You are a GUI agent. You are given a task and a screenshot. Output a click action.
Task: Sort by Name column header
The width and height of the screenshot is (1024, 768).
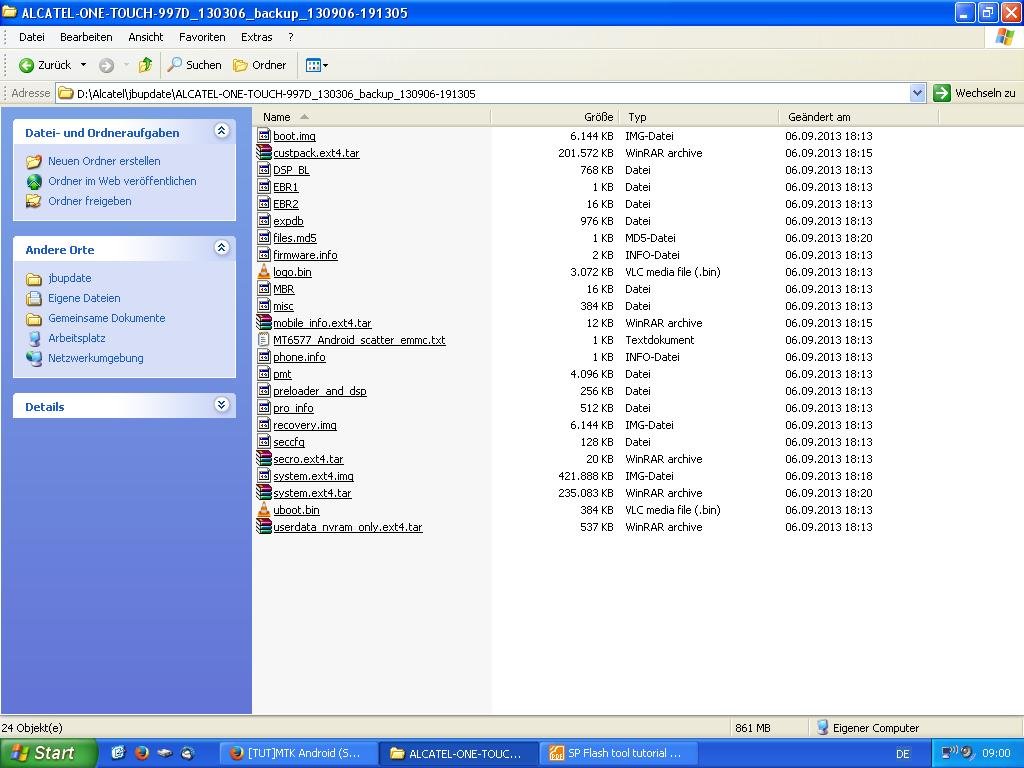coord(371,117)
